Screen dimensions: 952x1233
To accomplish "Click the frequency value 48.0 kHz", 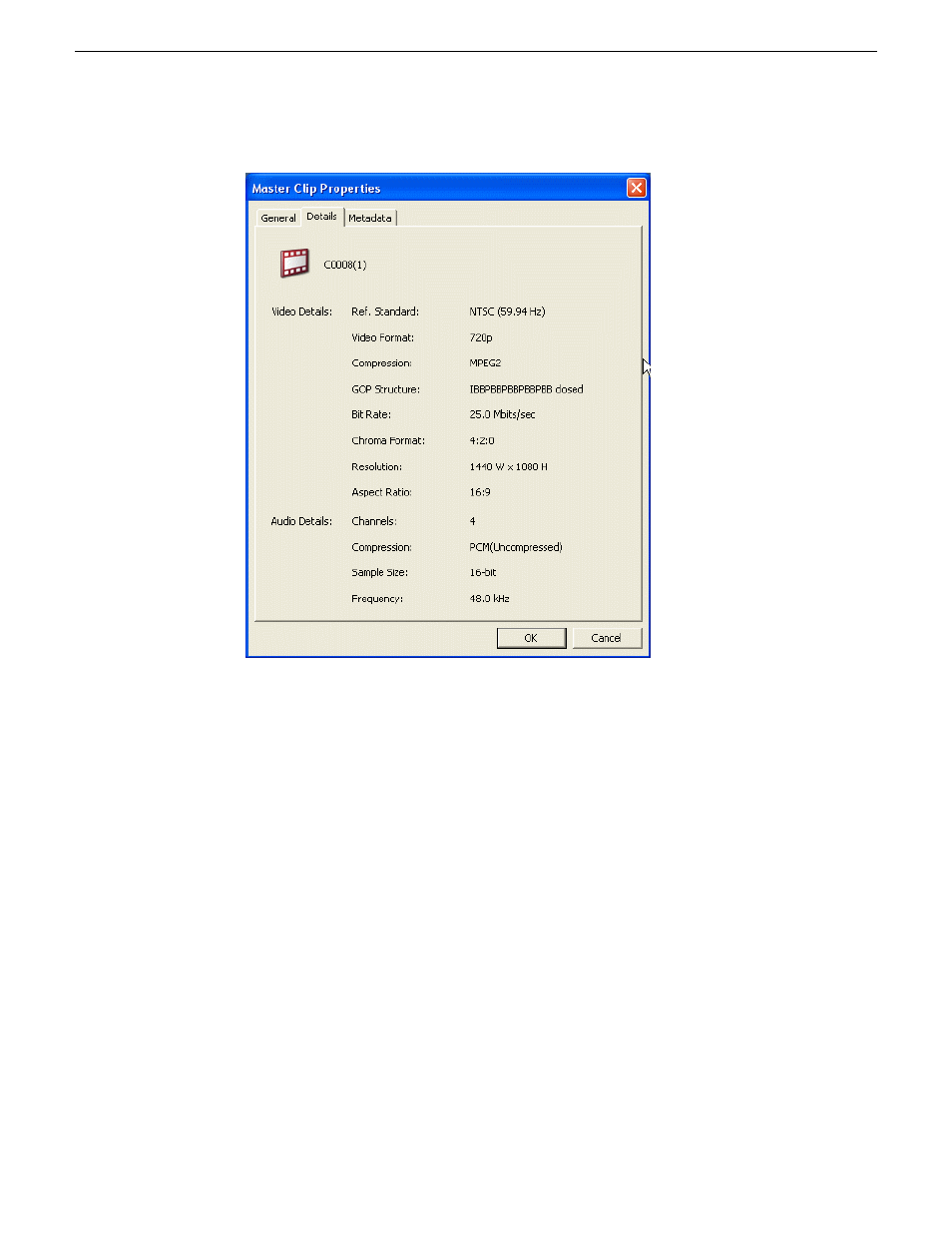I will pyautogui.click(x=489, y=599).
